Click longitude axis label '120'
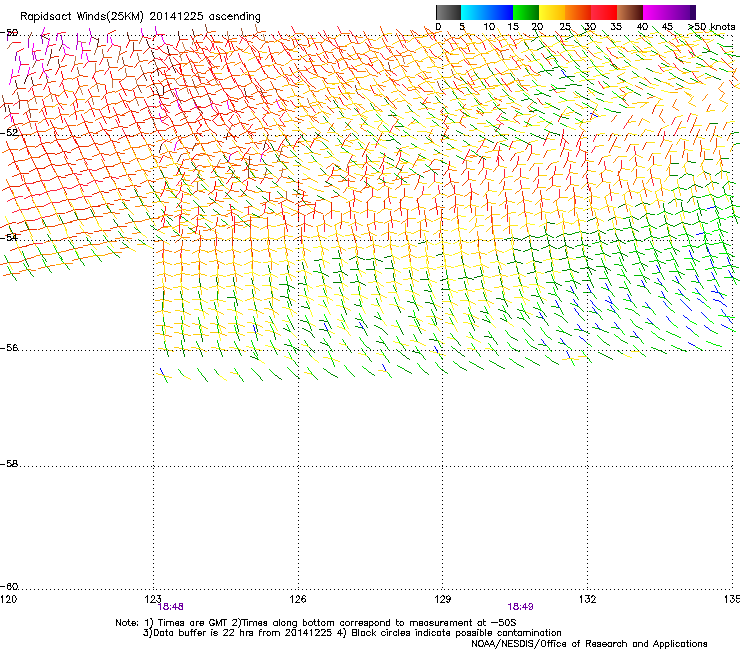The width and height of the screenshot is (740, 650). (8, 599)
